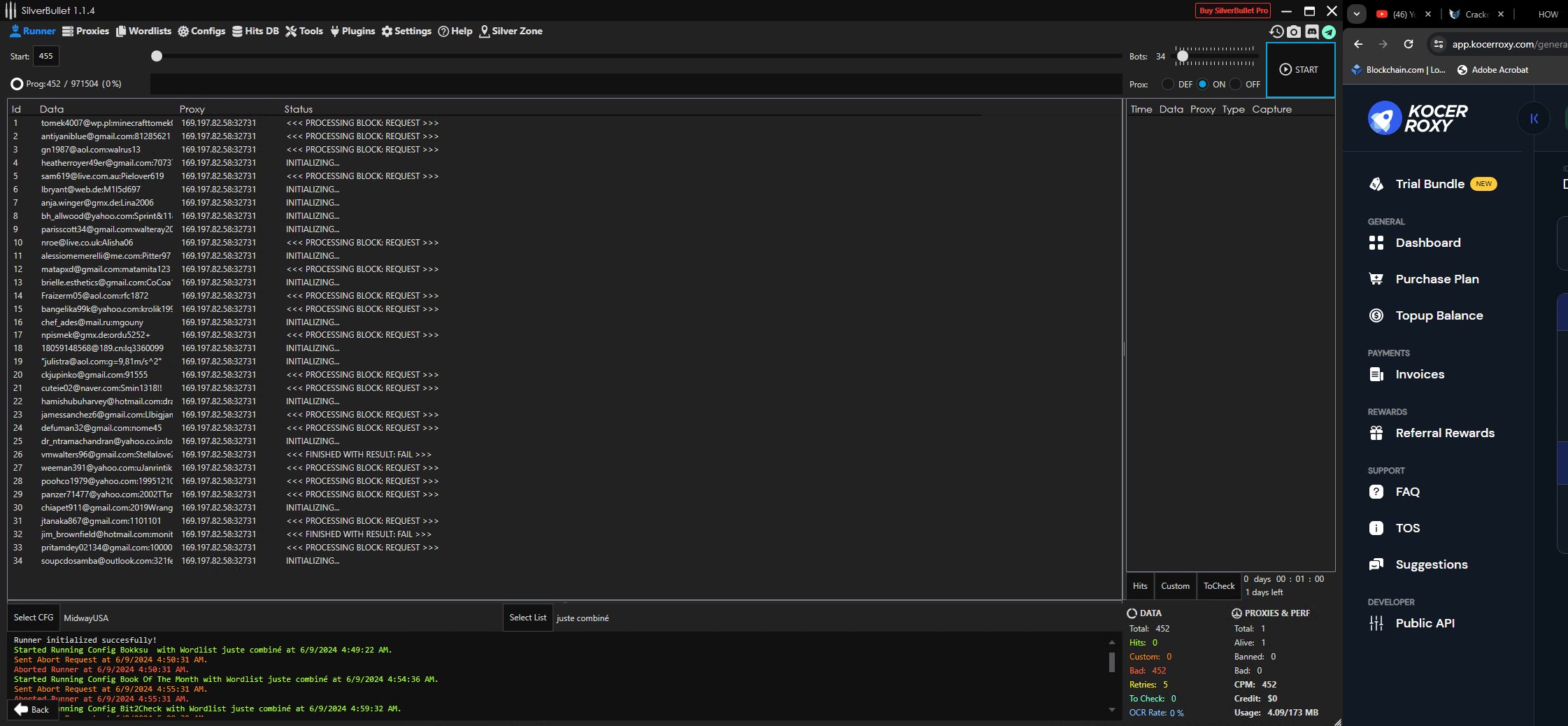The height and width of the screenshot is (726, 1568).
Task: Click the 'Retries: 5' statistic
Action: 1148,685
